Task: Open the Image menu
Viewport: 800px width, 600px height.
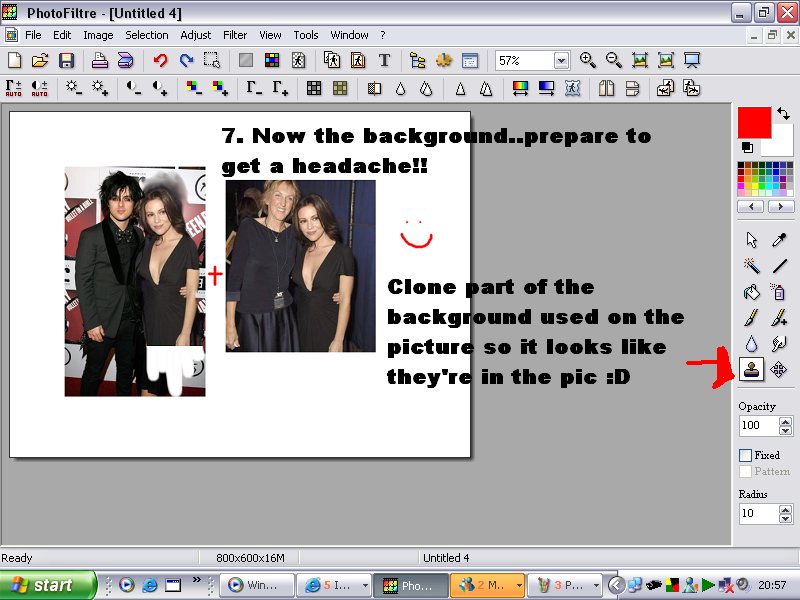Action: pos(98,35)
